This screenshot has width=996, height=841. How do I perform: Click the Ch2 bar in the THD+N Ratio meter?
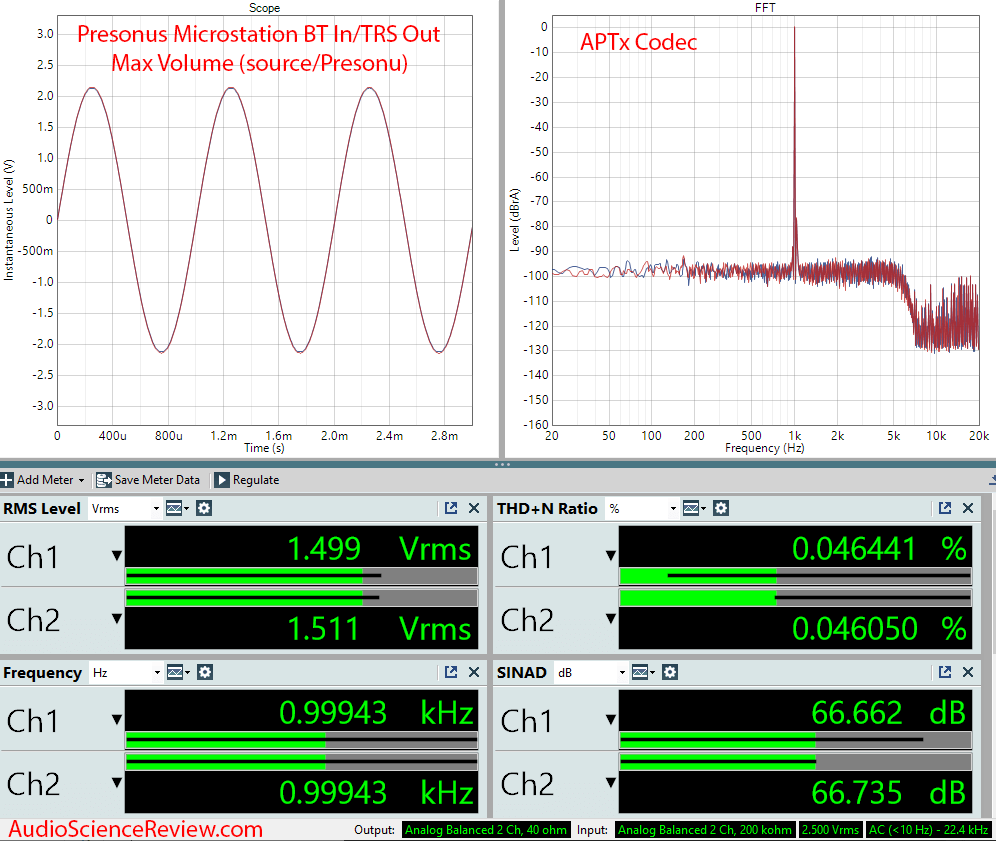coord(795,598)
